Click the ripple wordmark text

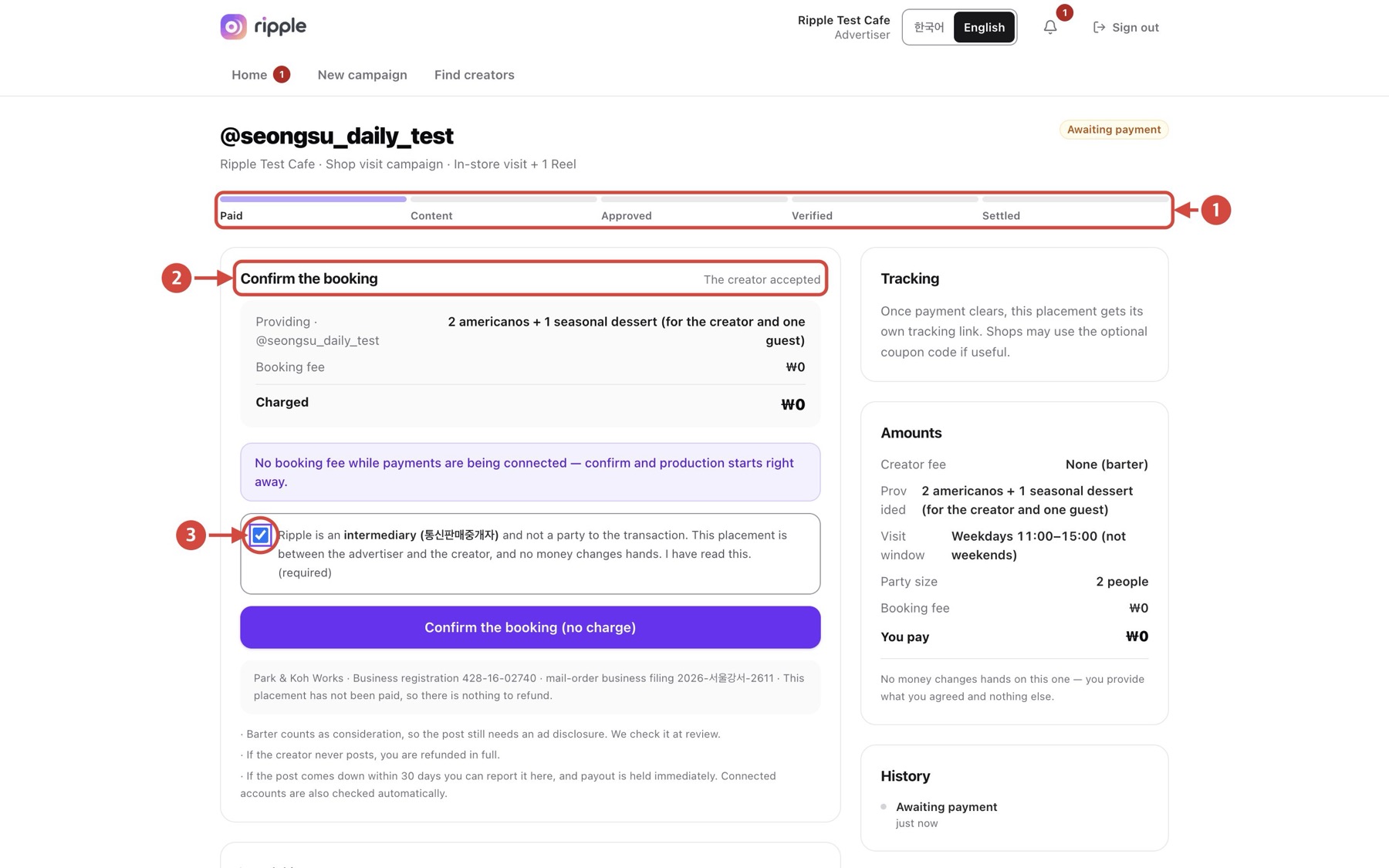(280, 26)
